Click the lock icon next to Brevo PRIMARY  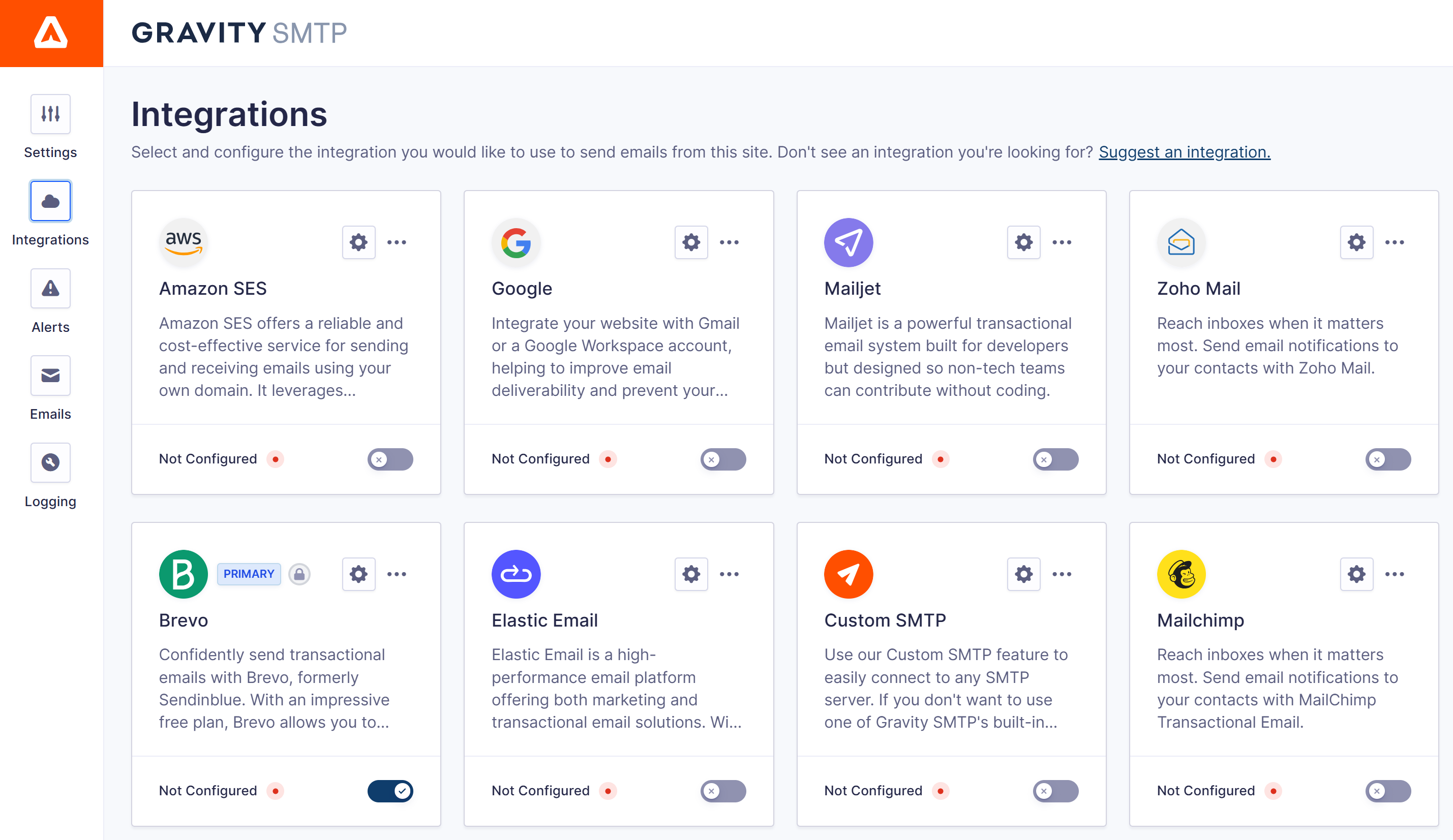pyautogui.click(x=299, y=574)
